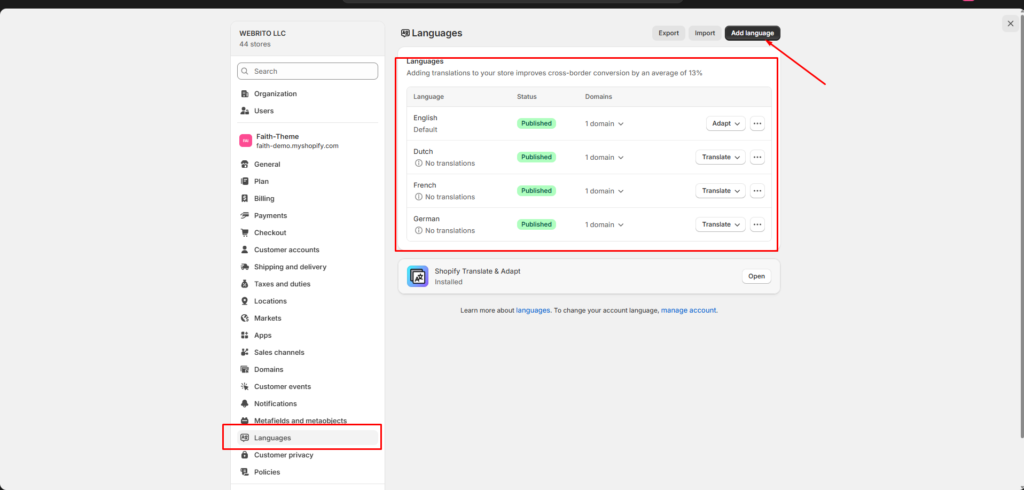Click the Markets globe icon

point(245,318)
